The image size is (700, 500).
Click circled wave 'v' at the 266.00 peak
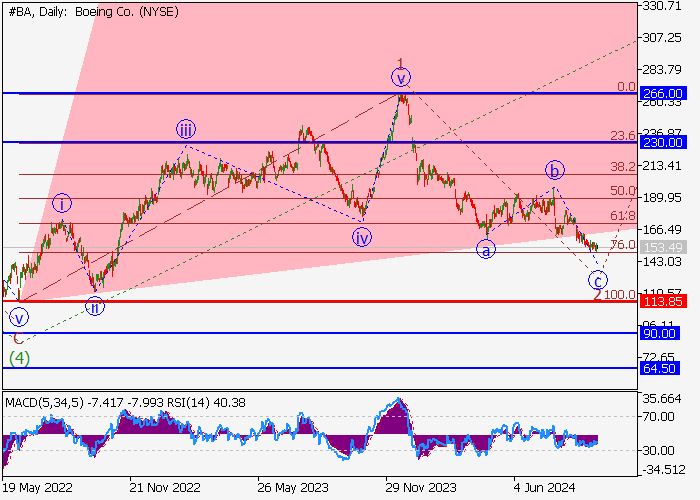click(401, 78)
